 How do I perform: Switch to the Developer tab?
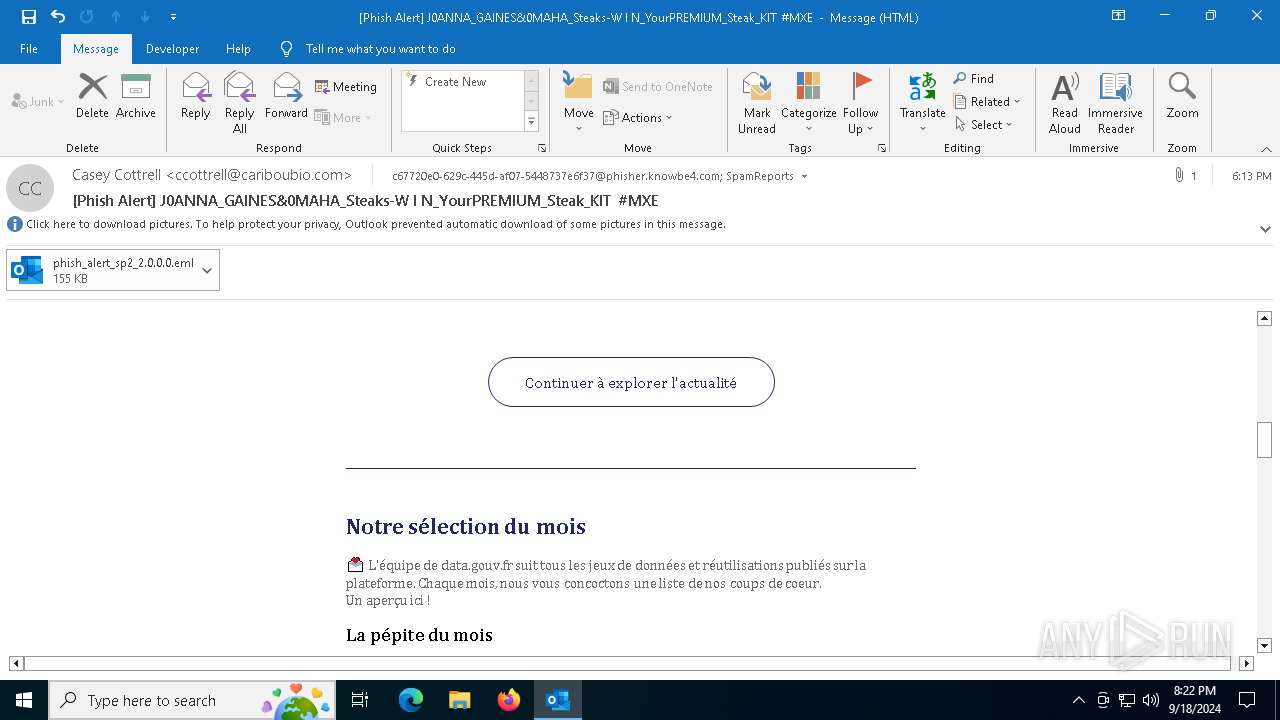pyautogui.click(x=172, y=49)
